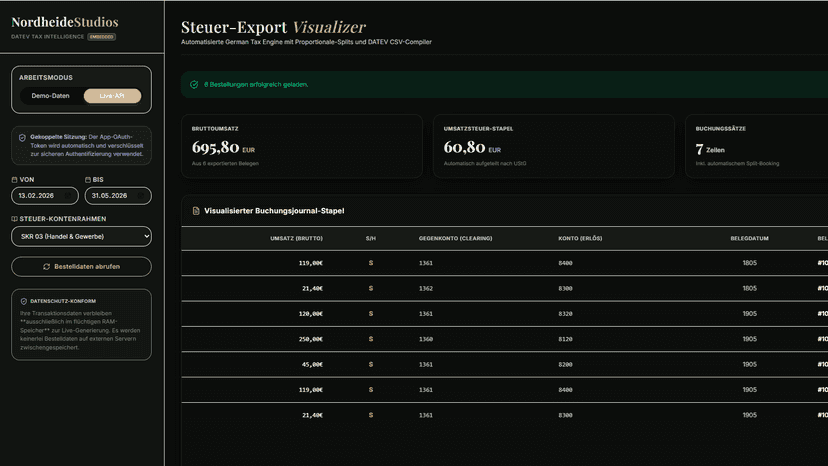This screenshot has height=466, width=828.
Task: Click the shield icon beside Gekoppelte Sitzung
Action: click(x=22, y=137)
